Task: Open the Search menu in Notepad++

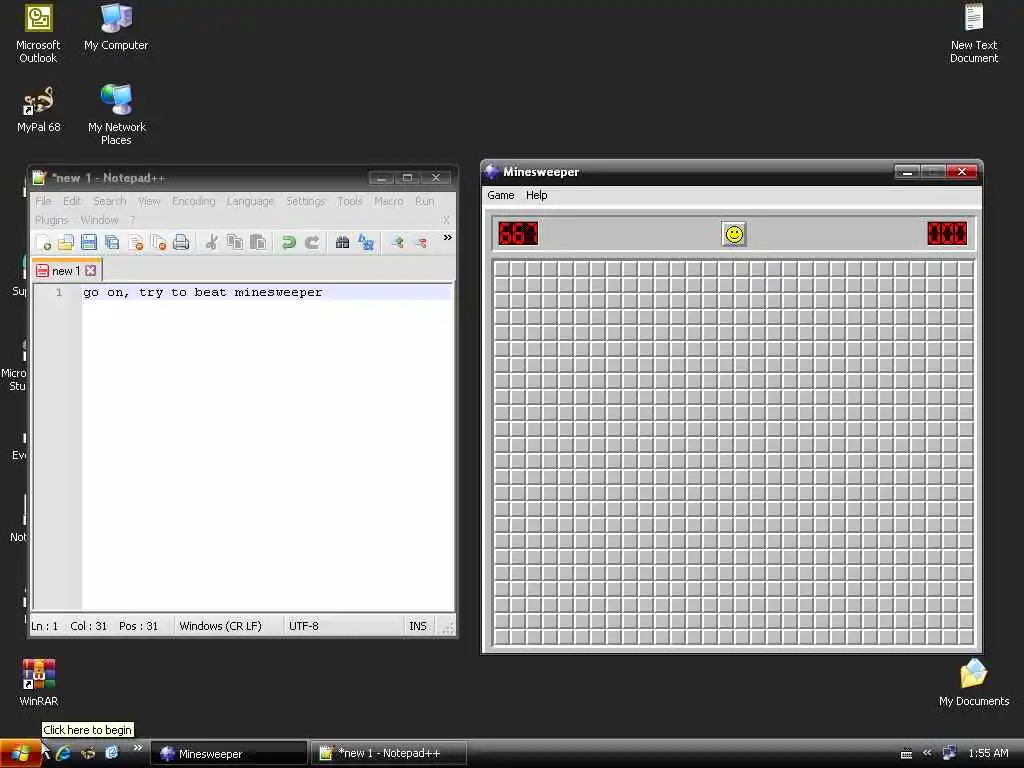Action: 109,201
